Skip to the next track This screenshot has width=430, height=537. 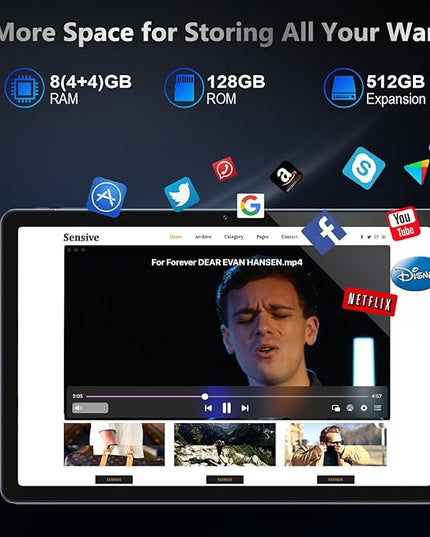point(245,408)
